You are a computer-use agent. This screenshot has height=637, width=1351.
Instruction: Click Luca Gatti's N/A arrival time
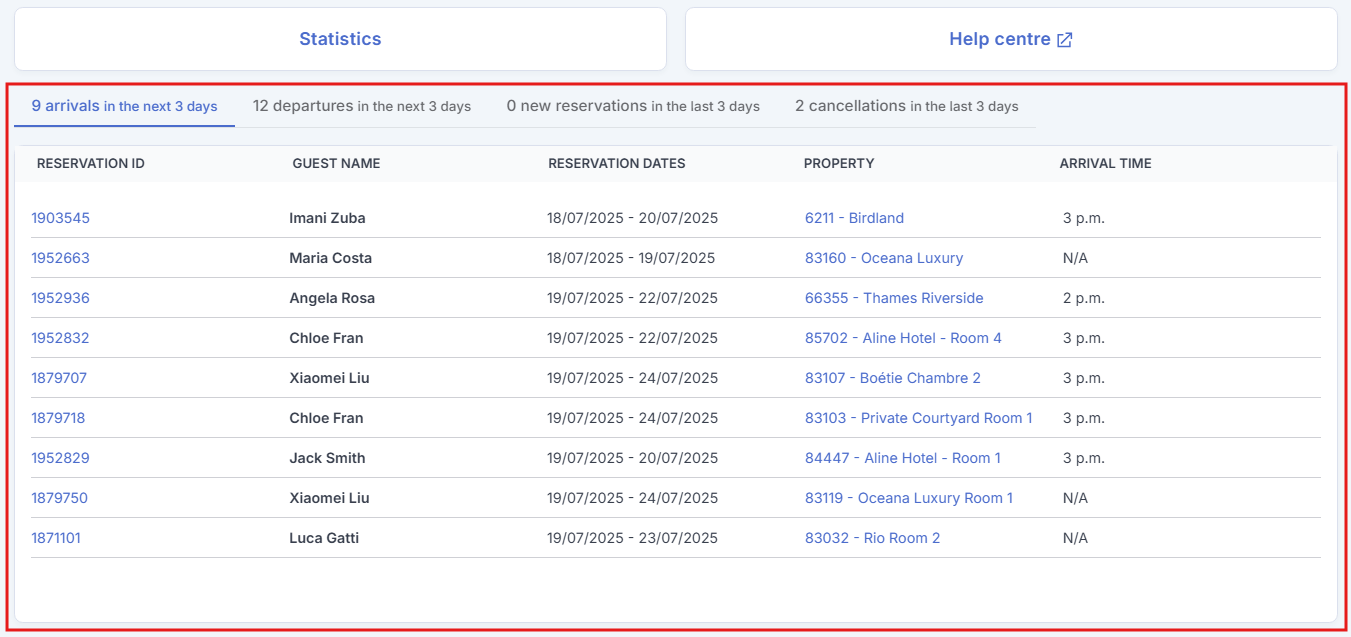[x=1075, y=538]
